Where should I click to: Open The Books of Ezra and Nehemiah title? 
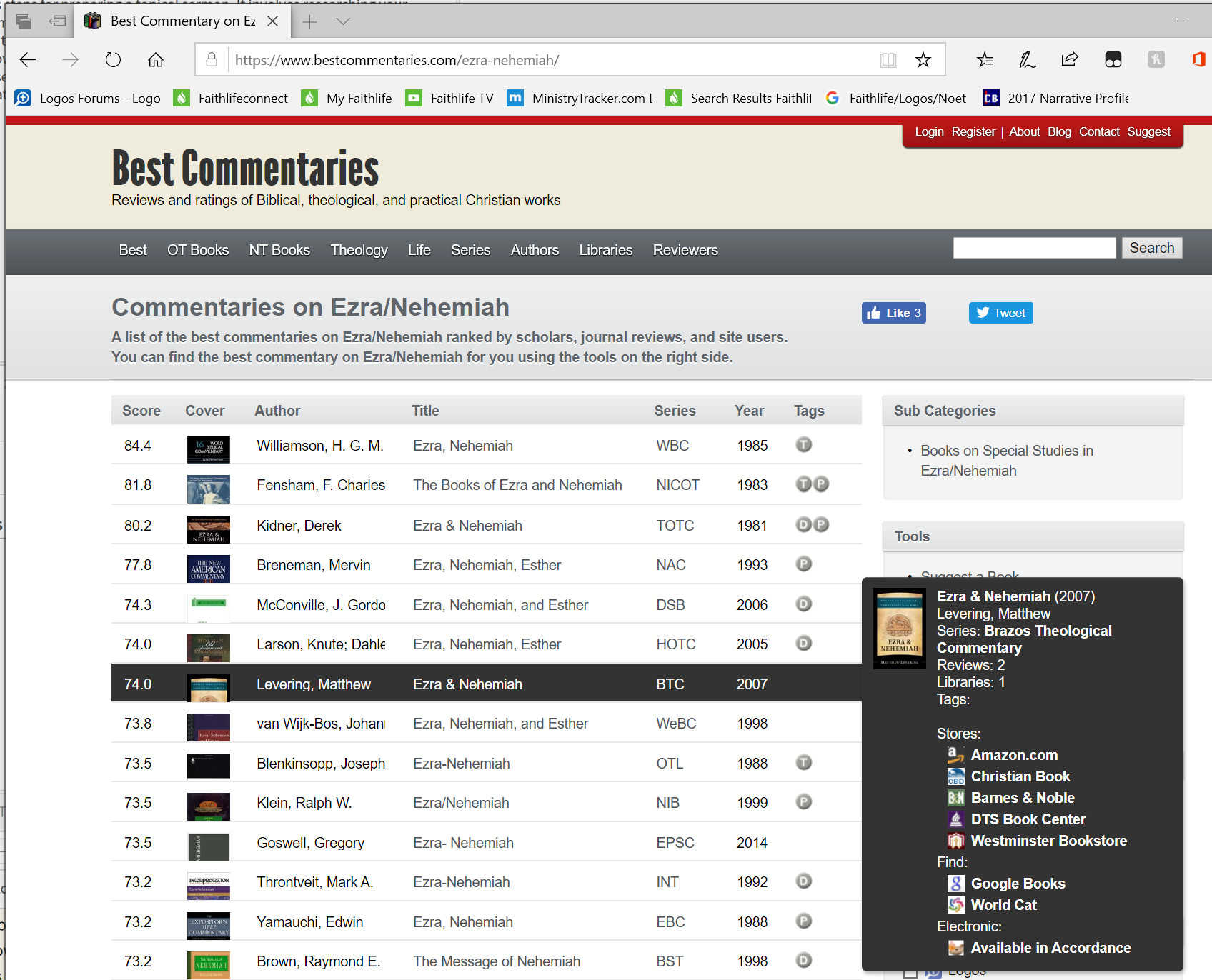coord(517,485)
